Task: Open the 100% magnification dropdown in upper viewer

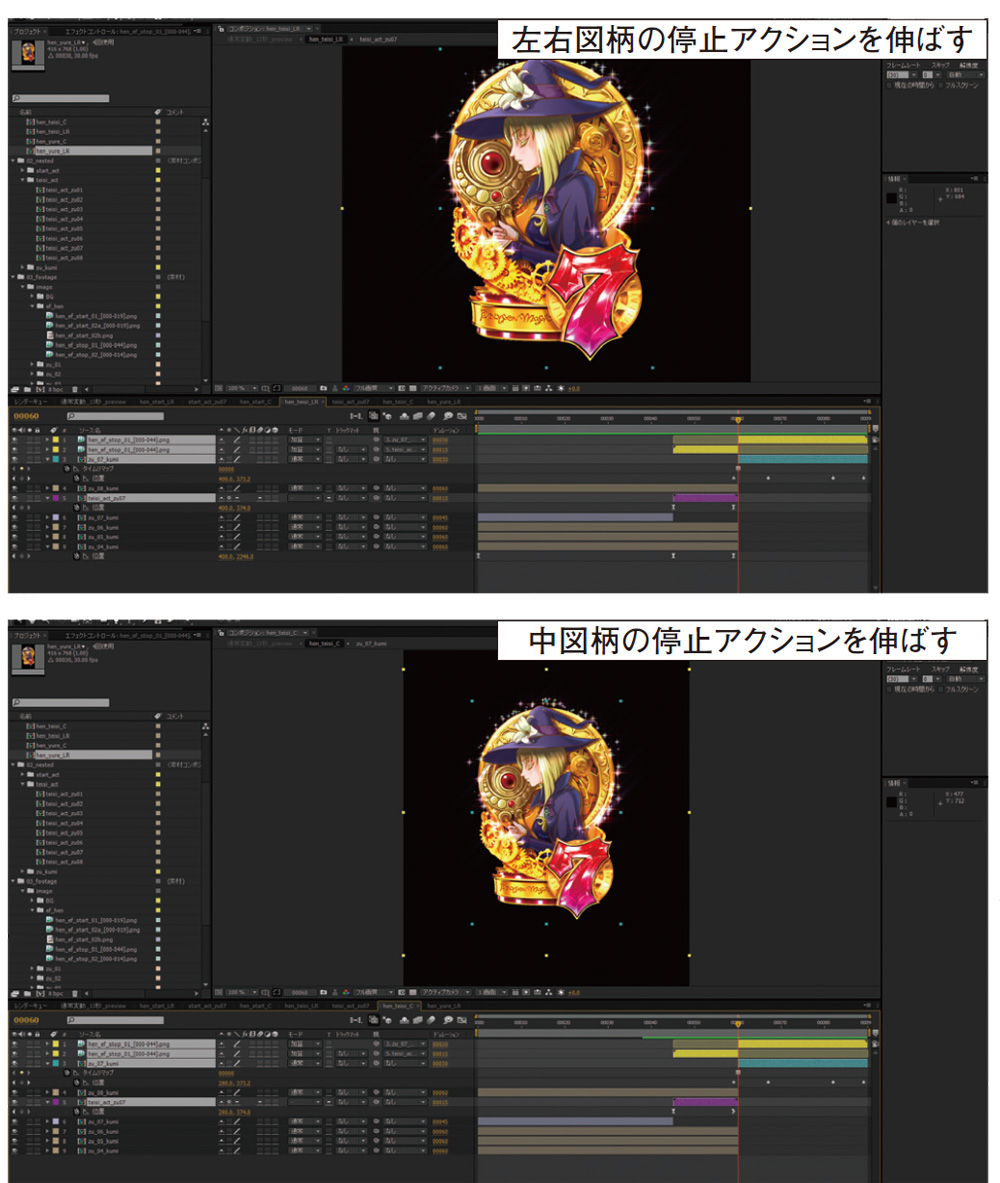Action: 242,389
